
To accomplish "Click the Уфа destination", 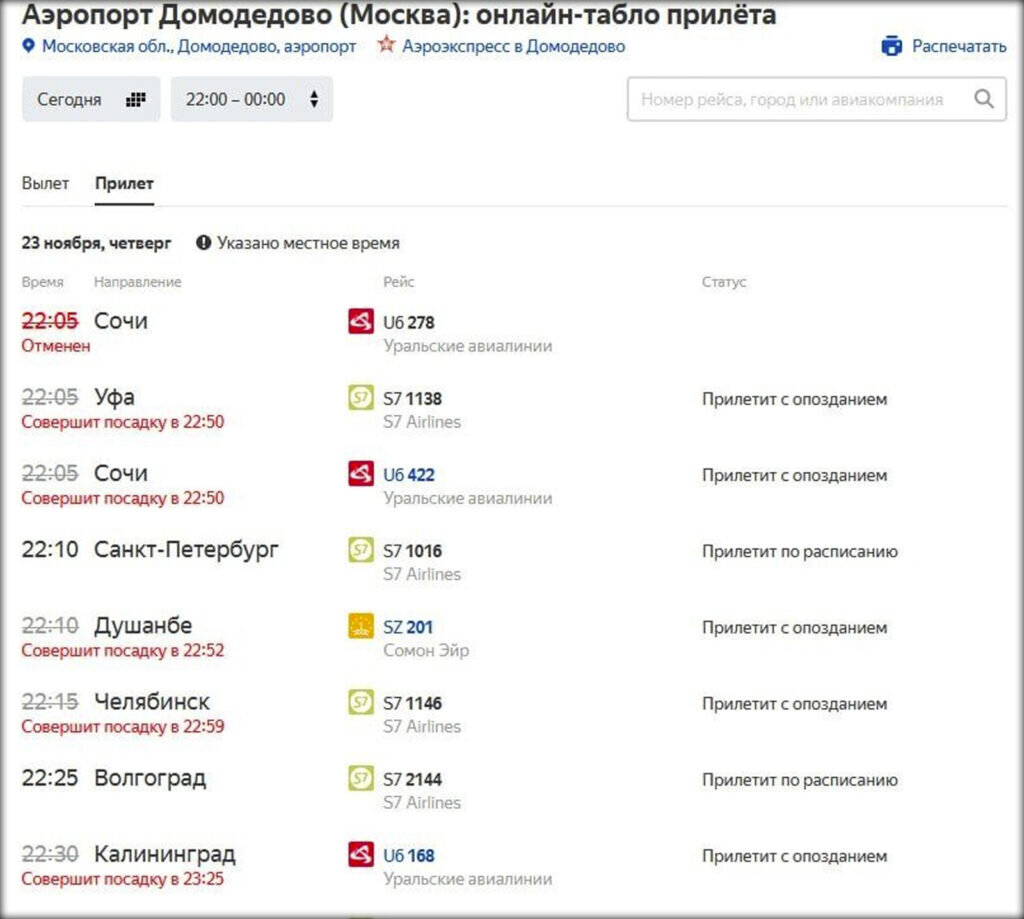I will click(x=114, y=397).
